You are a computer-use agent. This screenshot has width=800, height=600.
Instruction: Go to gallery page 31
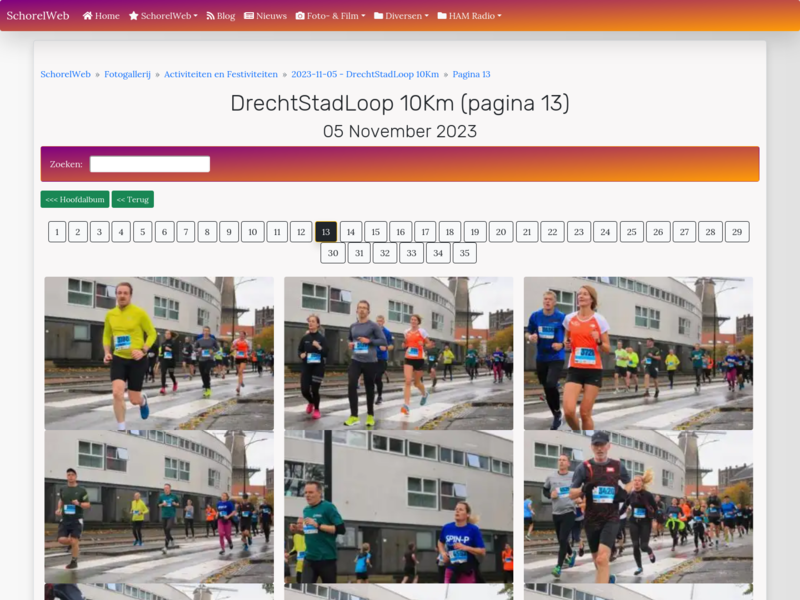(x=359, y=253)
